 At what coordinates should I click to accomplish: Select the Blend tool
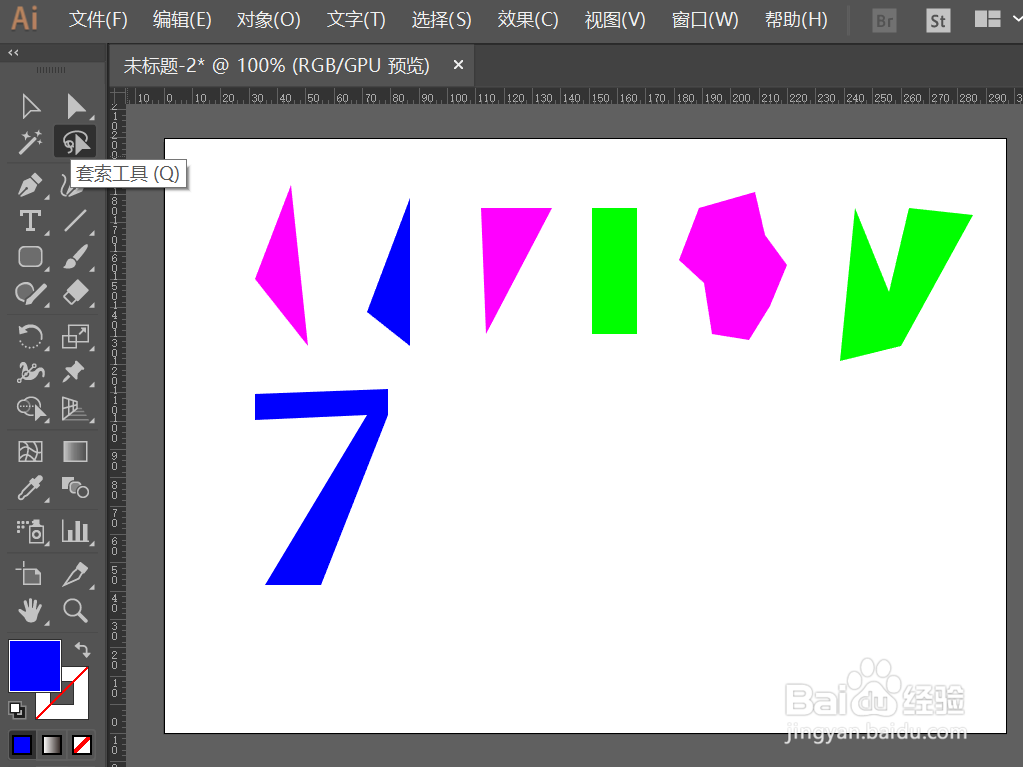(76, 488)
